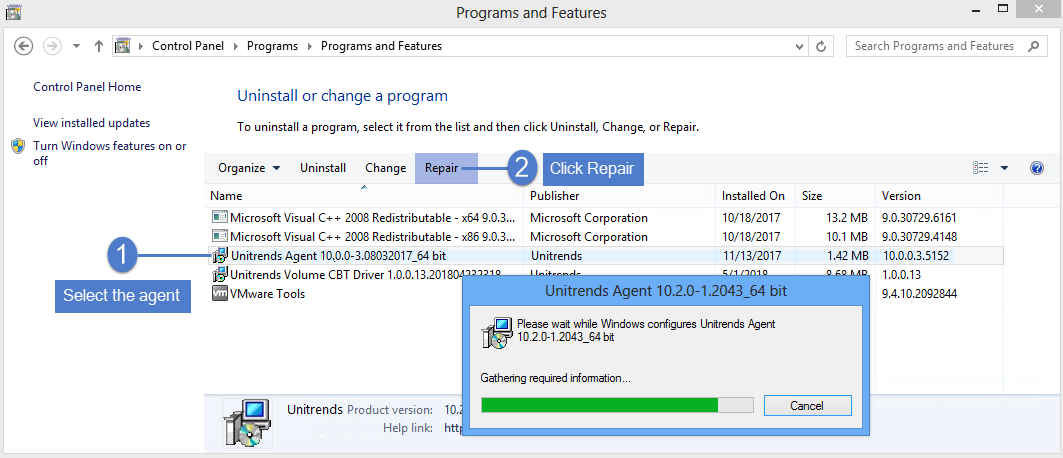This screenshot has height=458, width=1063.
Task: Click the VMware Tools vm icon
Action: (x=220, y=293)
